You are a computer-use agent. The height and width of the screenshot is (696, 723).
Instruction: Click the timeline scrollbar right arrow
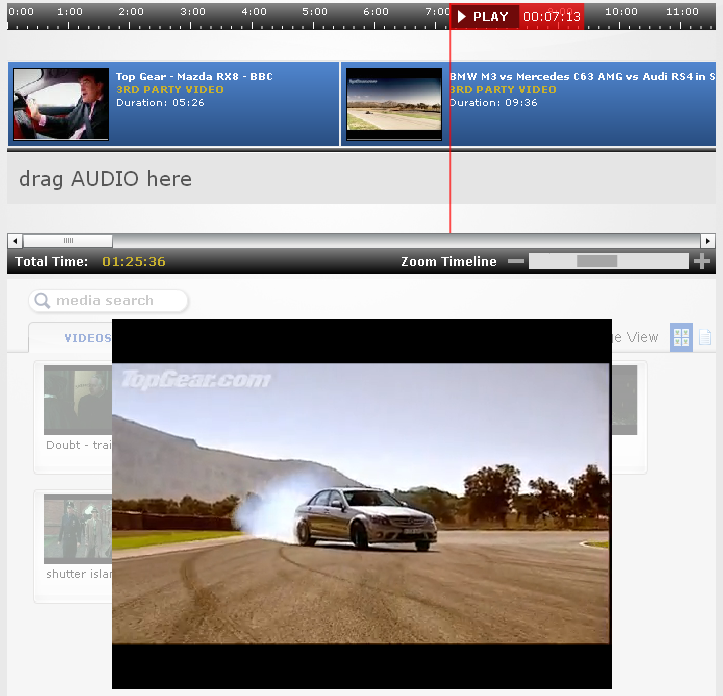(x=708, y=241)
